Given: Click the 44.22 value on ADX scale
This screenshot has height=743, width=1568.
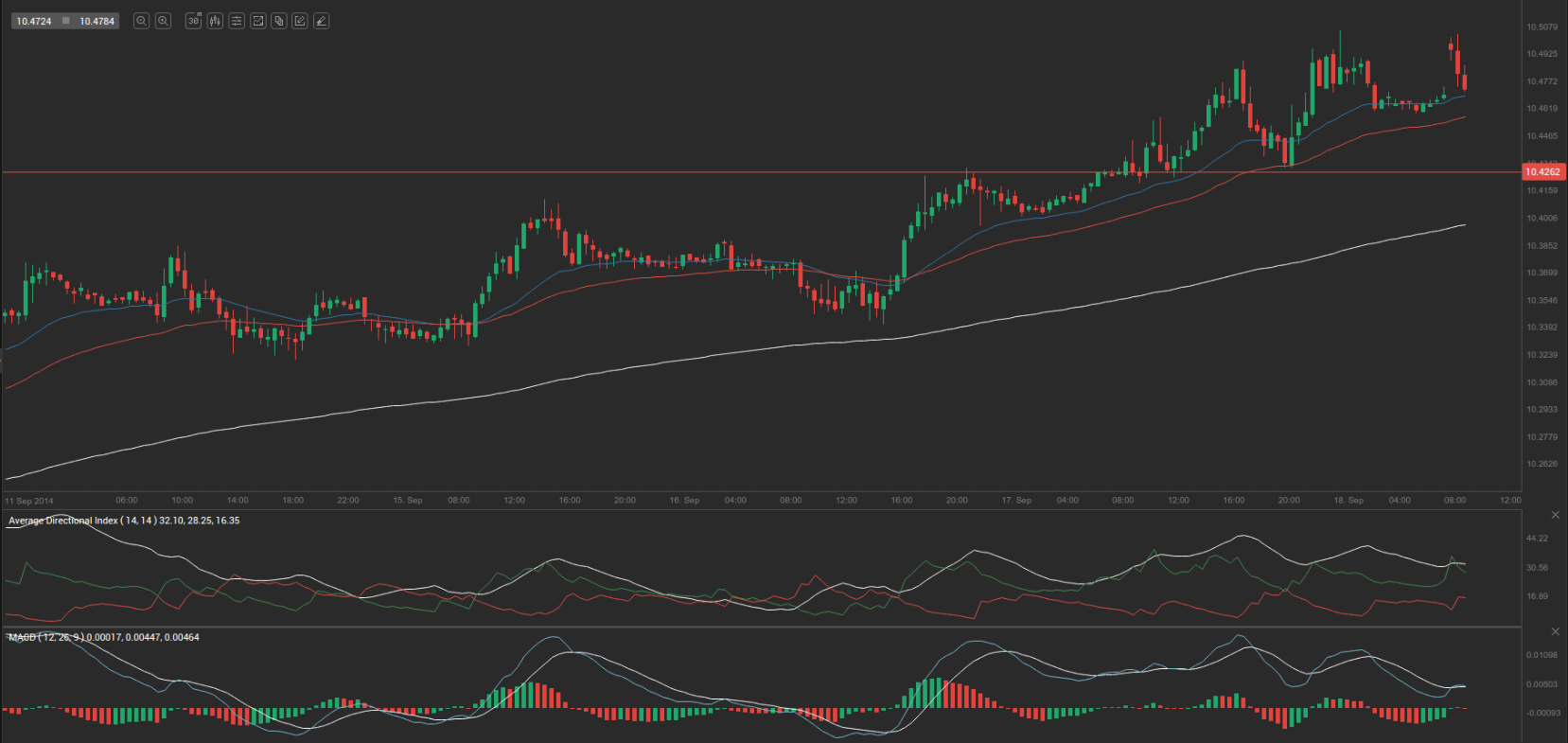Looking at the screenshot, I should [x=1537, y=539].
